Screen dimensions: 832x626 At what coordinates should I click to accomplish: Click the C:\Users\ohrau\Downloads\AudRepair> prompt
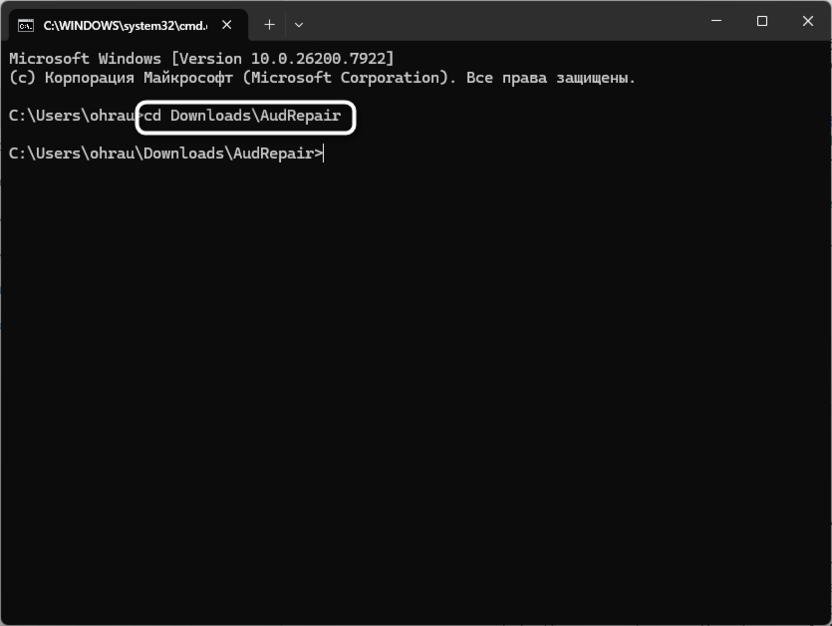pyautogui.click(x=166, y=154)
